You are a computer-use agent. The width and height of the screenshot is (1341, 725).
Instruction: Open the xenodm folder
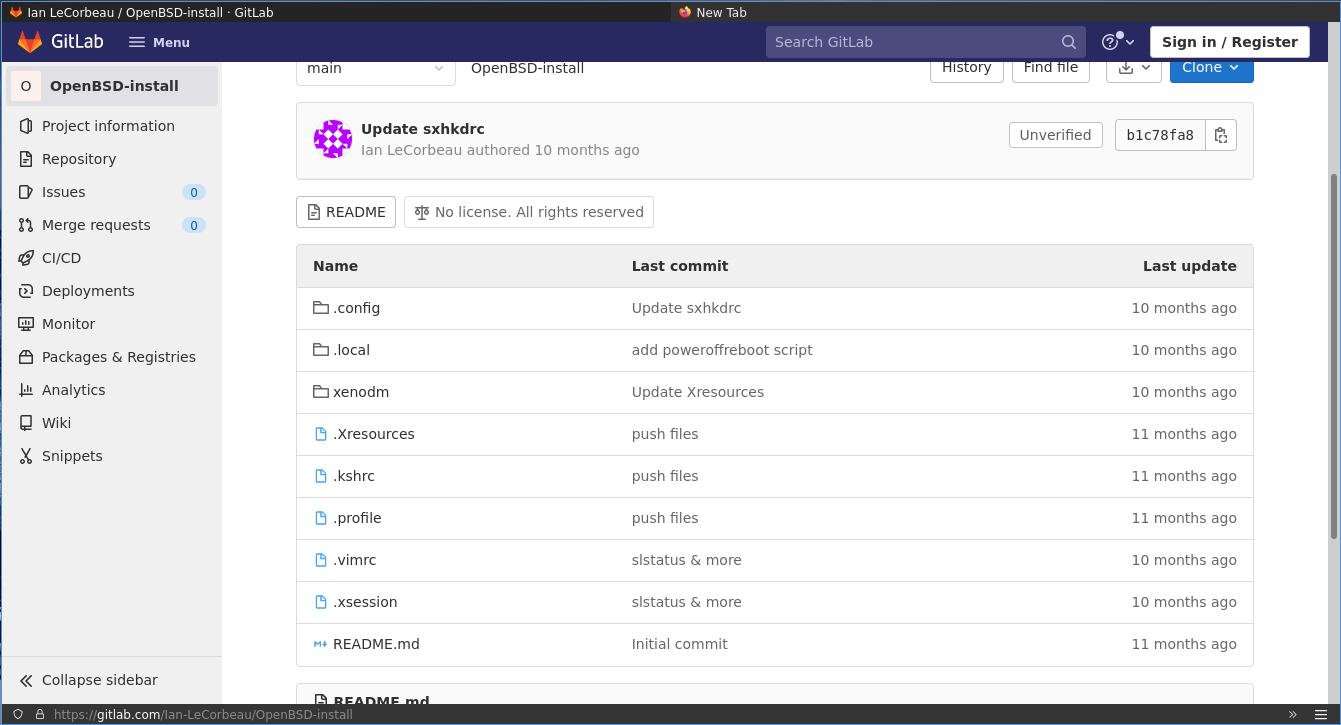pyautogui.click(x=361, y=392)
